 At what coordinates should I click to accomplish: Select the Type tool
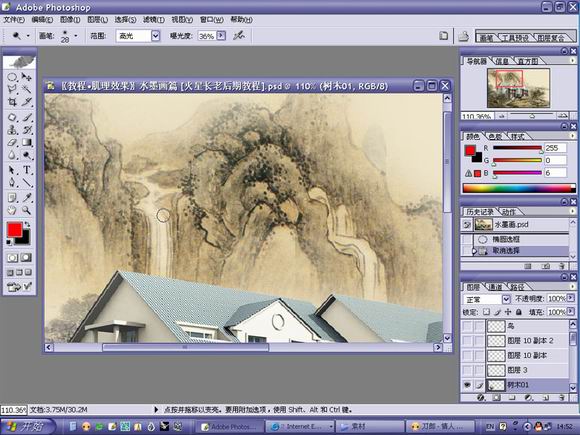[27, 170]
